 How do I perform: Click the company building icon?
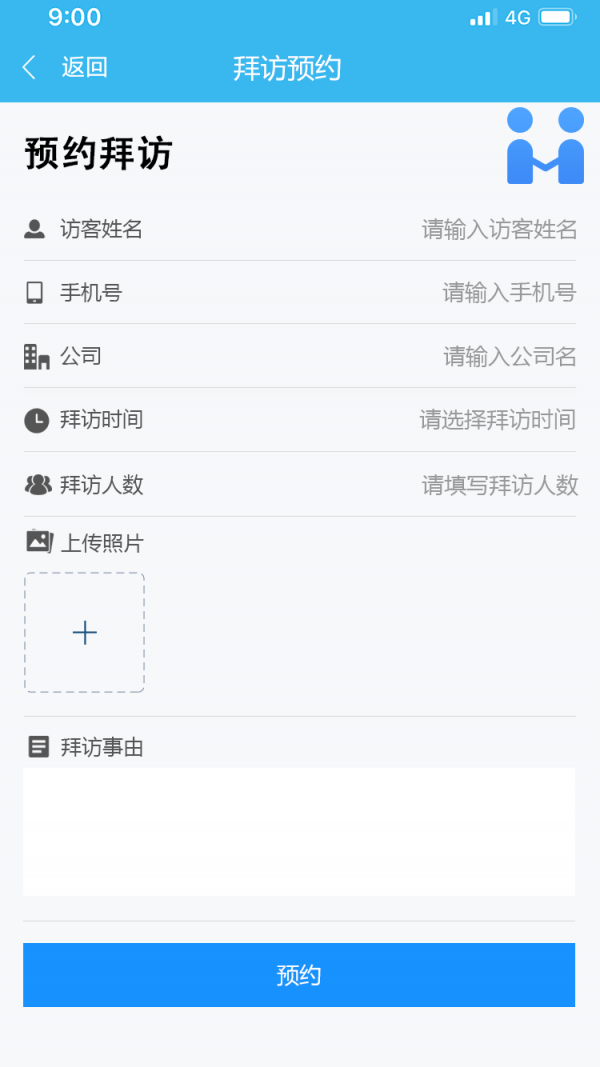tap(36, 356)
